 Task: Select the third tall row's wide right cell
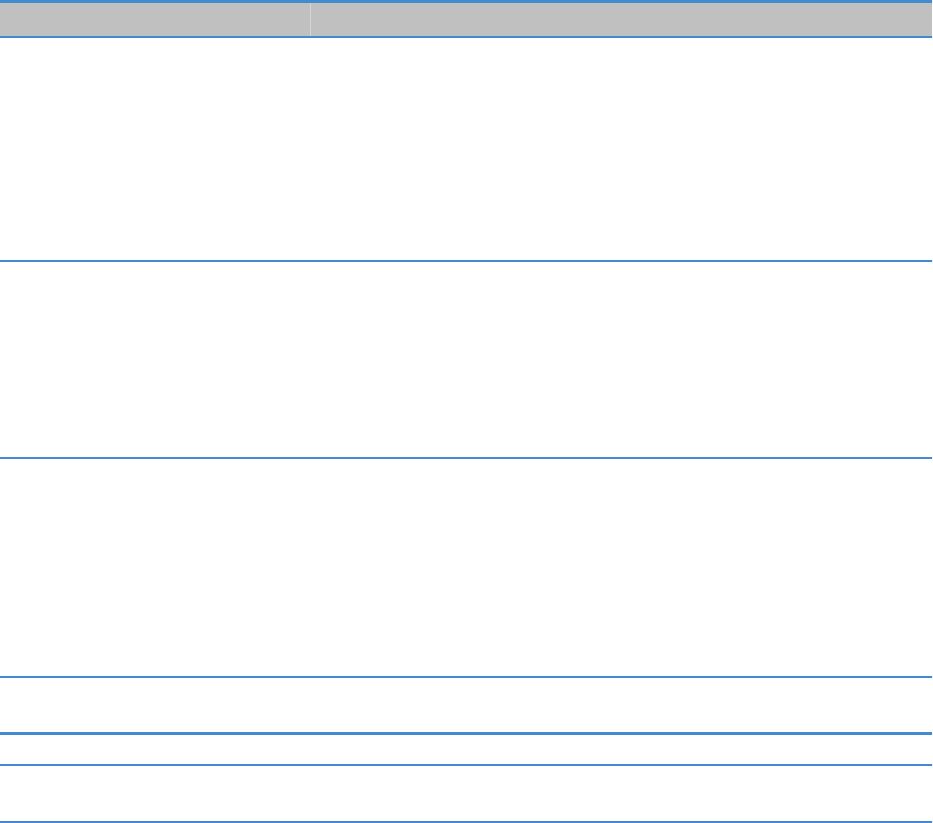coord(621,568)
